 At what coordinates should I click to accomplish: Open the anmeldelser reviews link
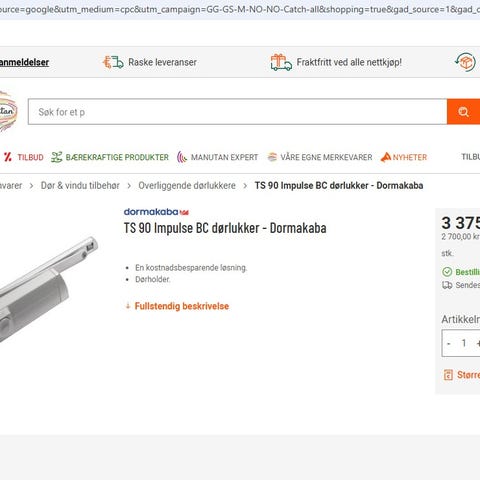24,62
